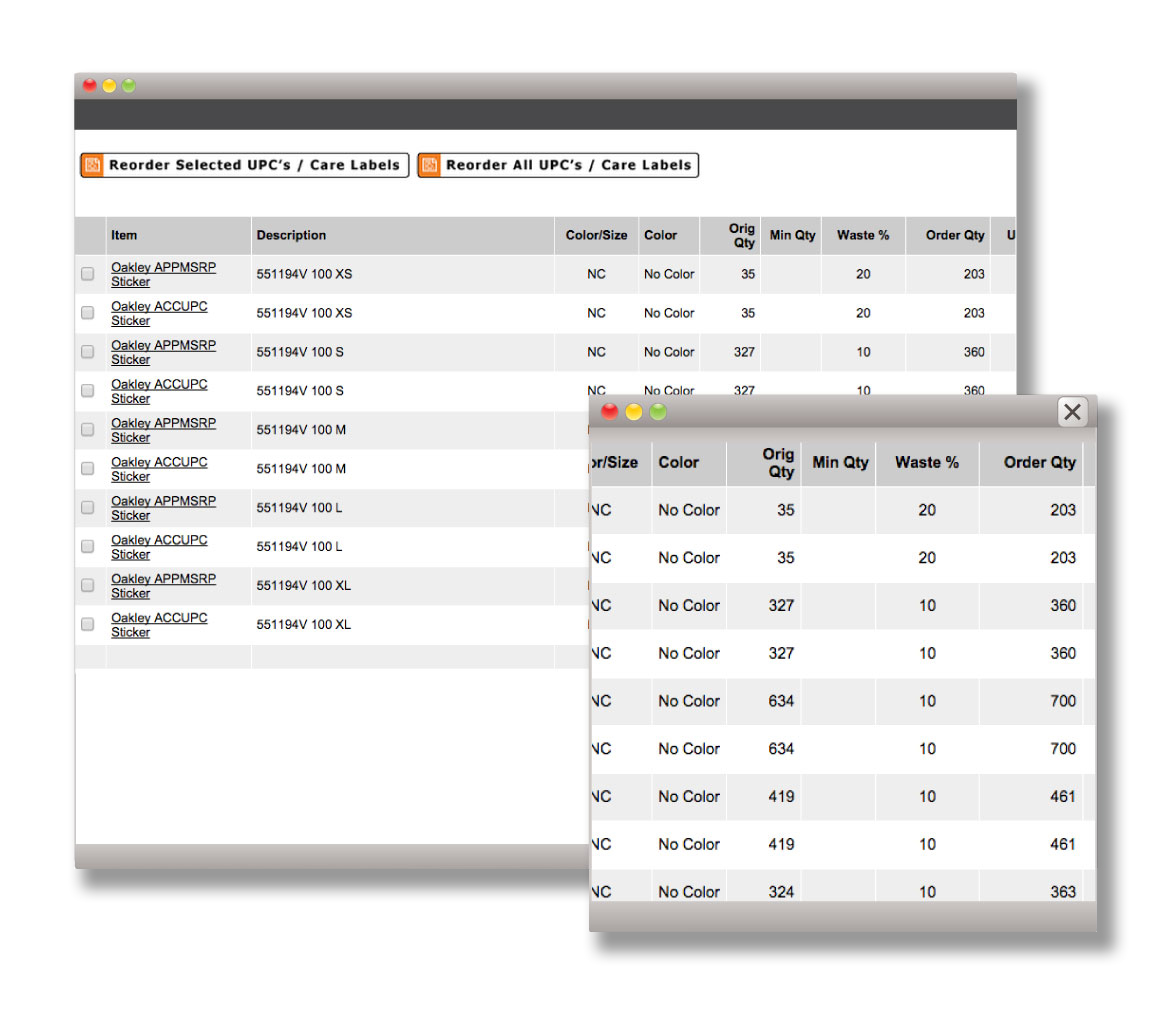
Task: Click first Order Qty 700 in front window
Action: point(1063,701)
